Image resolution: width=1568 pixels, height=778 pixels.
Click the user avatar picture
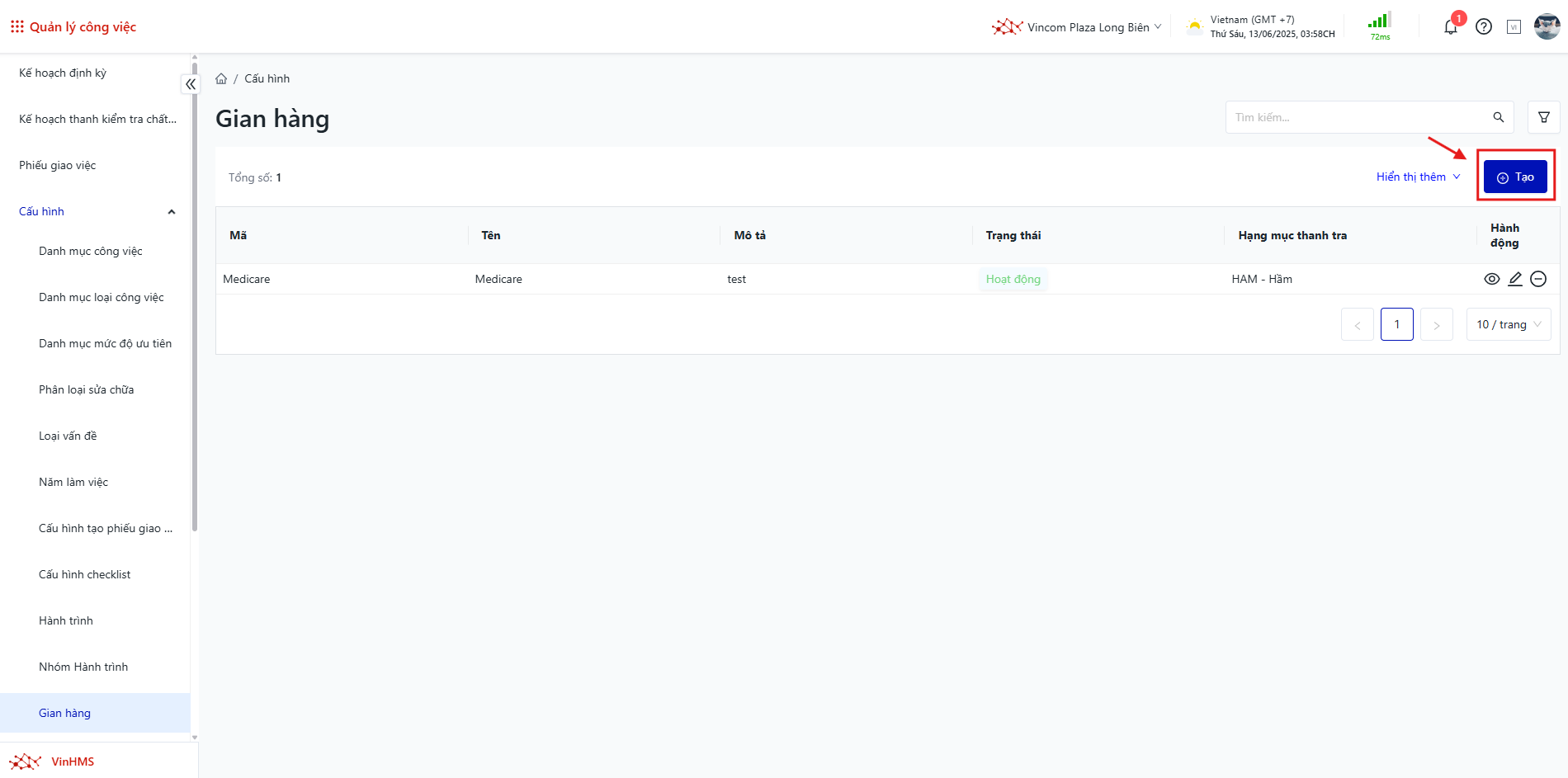[x=1547, y=26]
